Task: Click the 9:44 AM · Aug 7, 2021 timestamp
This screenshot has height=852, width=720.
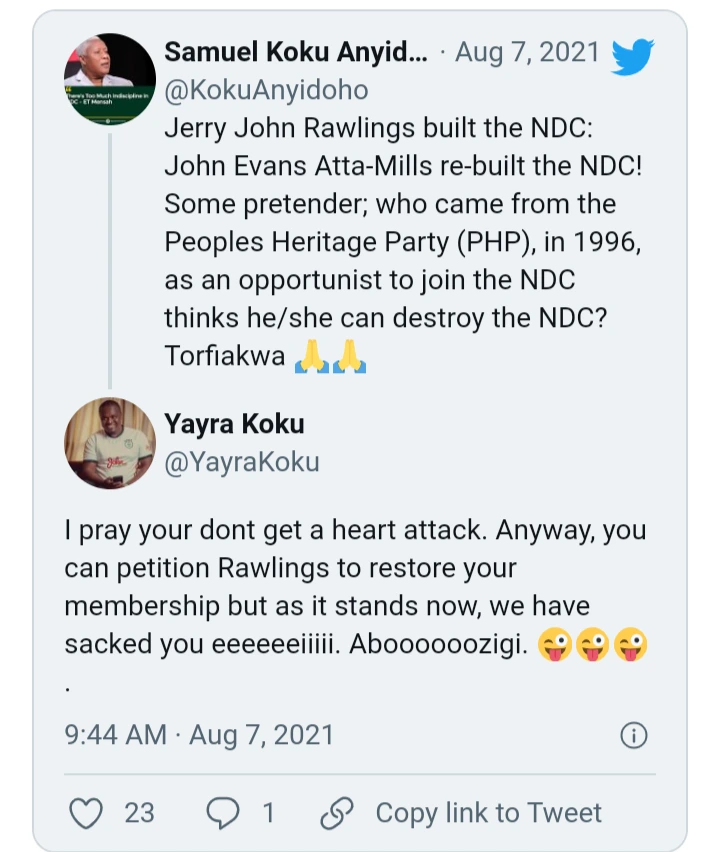Action: (199, 735)
